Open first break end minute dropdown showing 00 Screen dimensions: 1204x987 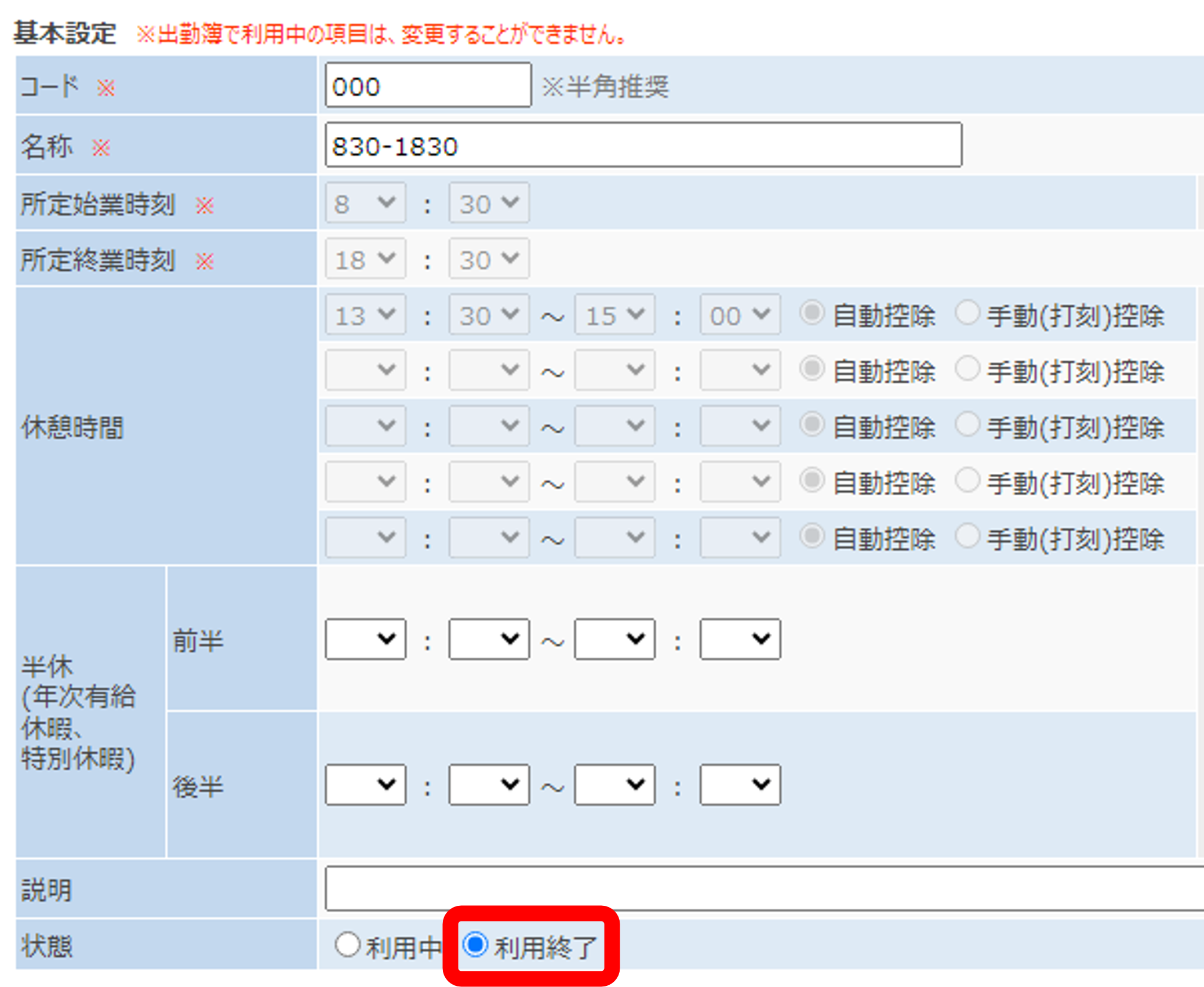pos(740,314)
